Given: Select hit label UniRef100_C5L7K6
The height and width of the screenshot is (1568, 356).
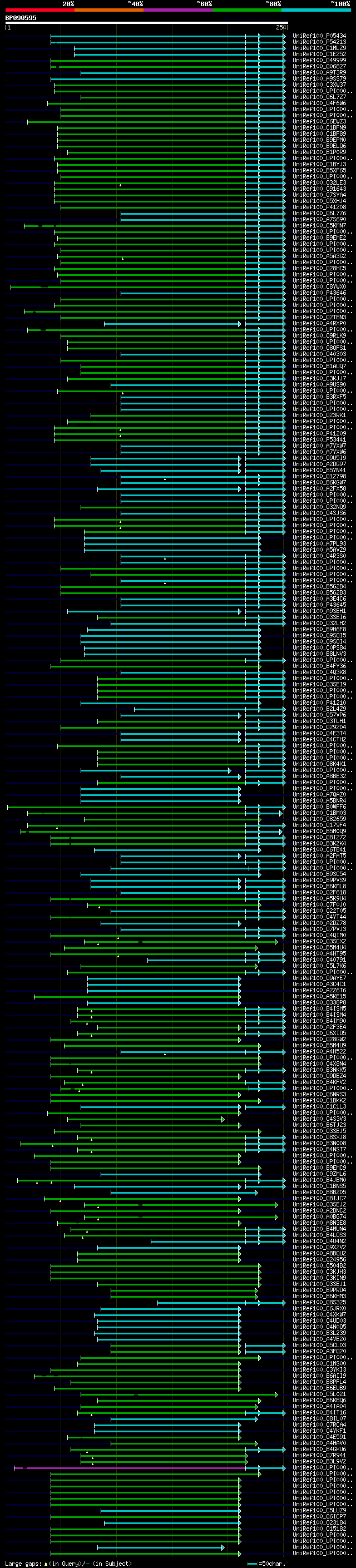Looking at the screenshot, I should pos(319,966).
